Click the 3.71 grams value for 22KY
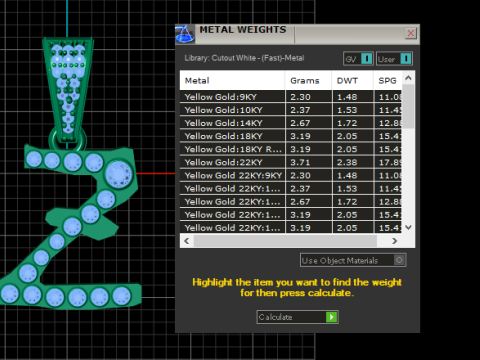This screenshot has width=480, height=360. pyautogui.click(x=300, y=162)
